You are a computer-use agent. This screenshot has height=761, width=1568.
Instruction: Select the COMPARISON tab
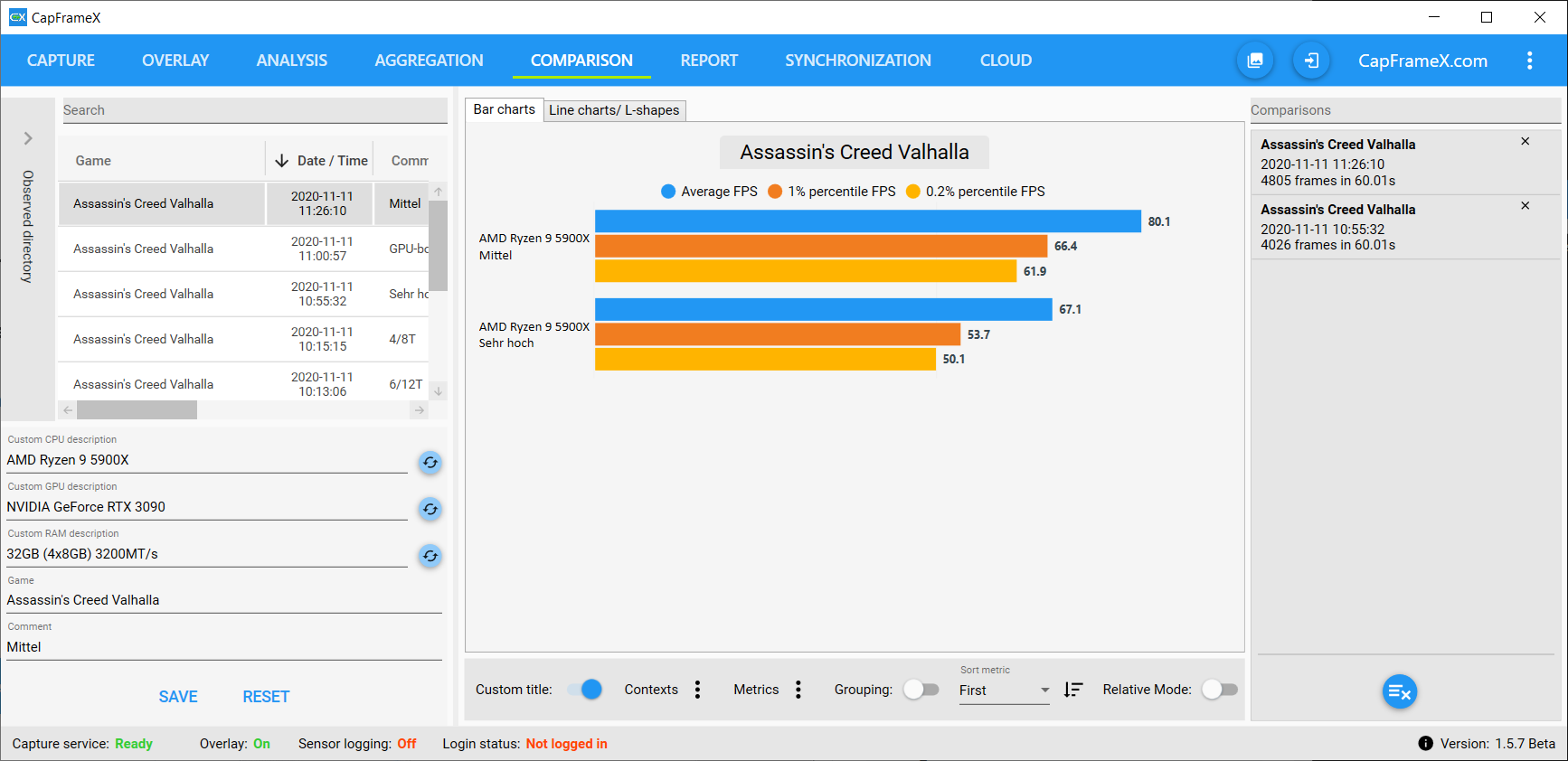click(581, 61)
